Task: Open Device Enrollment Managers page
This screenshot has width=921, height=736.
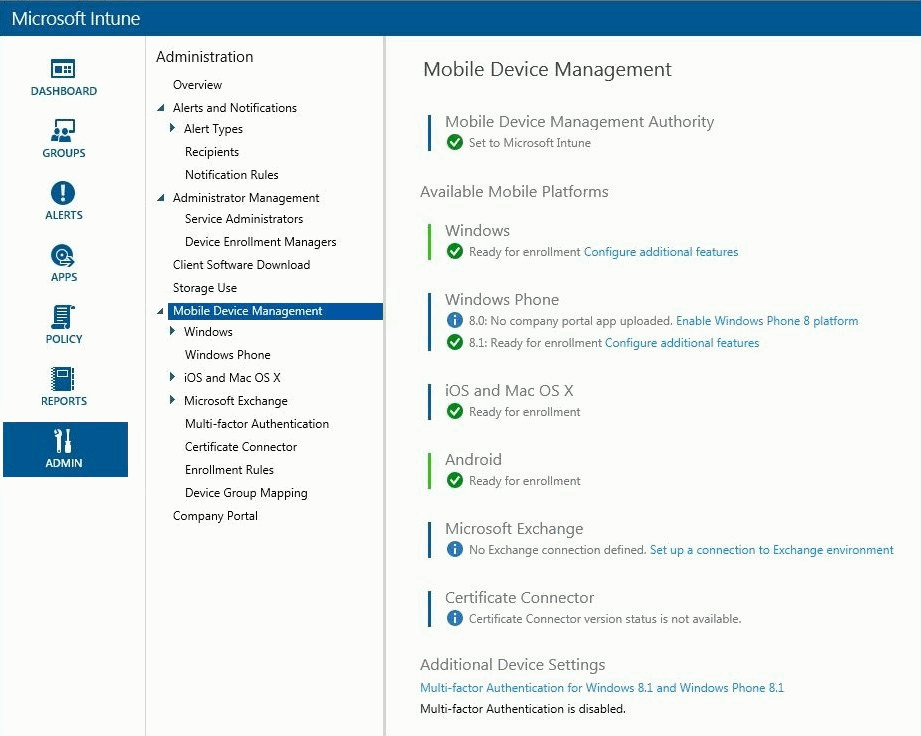Action: click(x=261, y=241)
